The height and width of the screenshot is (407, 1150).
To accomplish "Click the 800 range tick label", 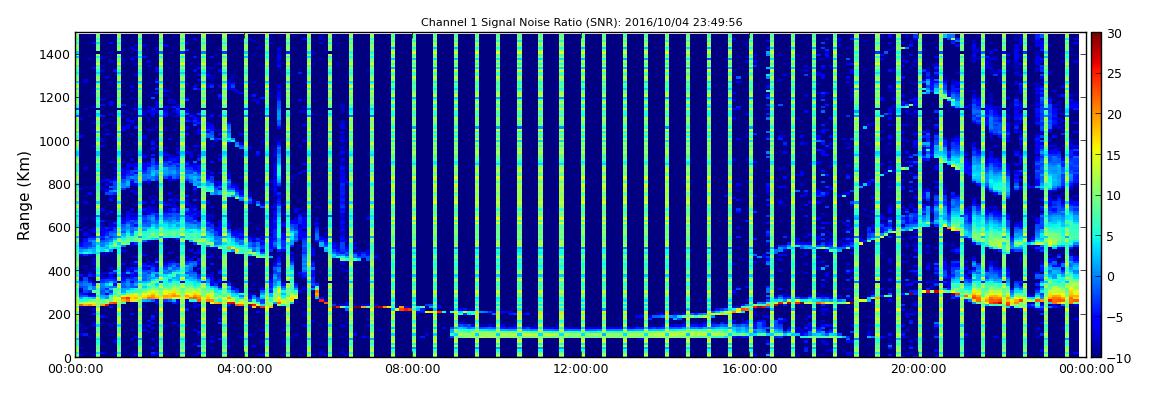I will coord(59,184).
